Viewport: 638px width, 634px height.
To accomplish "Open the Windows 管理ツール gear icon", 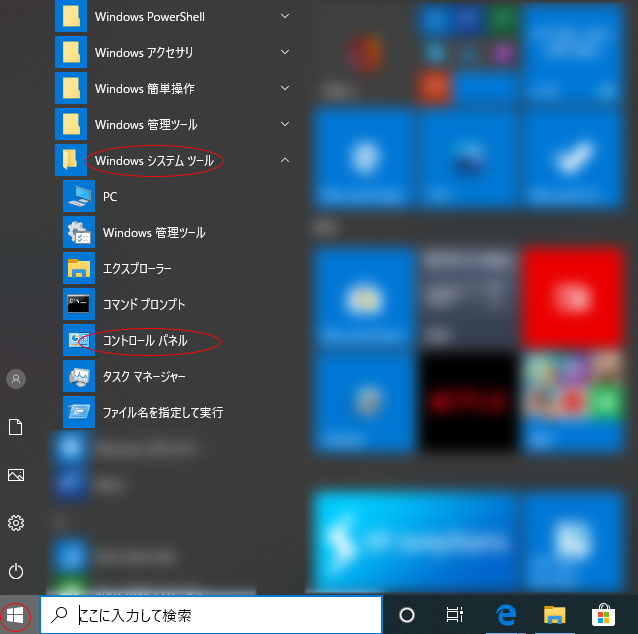I will coord(79,232).
